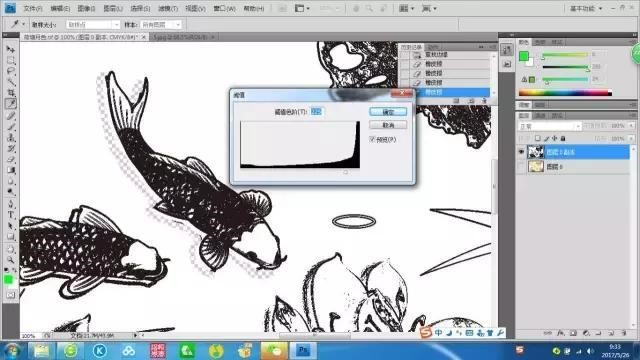Screen dimensions: 640x360
Task: Click the lock transparent pixels icon
Action: [538, 138]
